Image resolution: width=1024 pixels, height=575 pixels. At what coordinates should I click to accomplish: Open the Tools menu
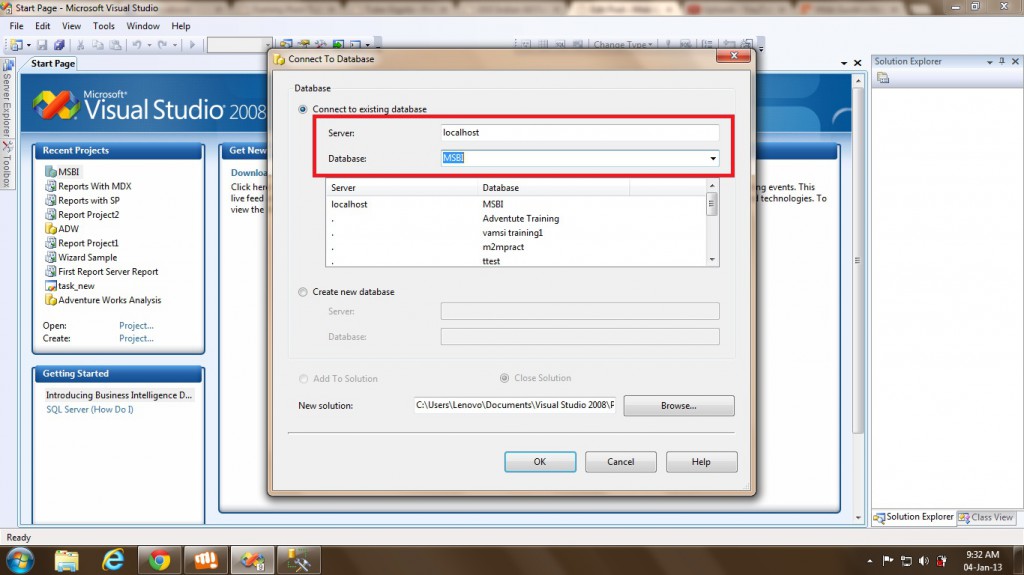pyautogui.click(x=104, y=25)
